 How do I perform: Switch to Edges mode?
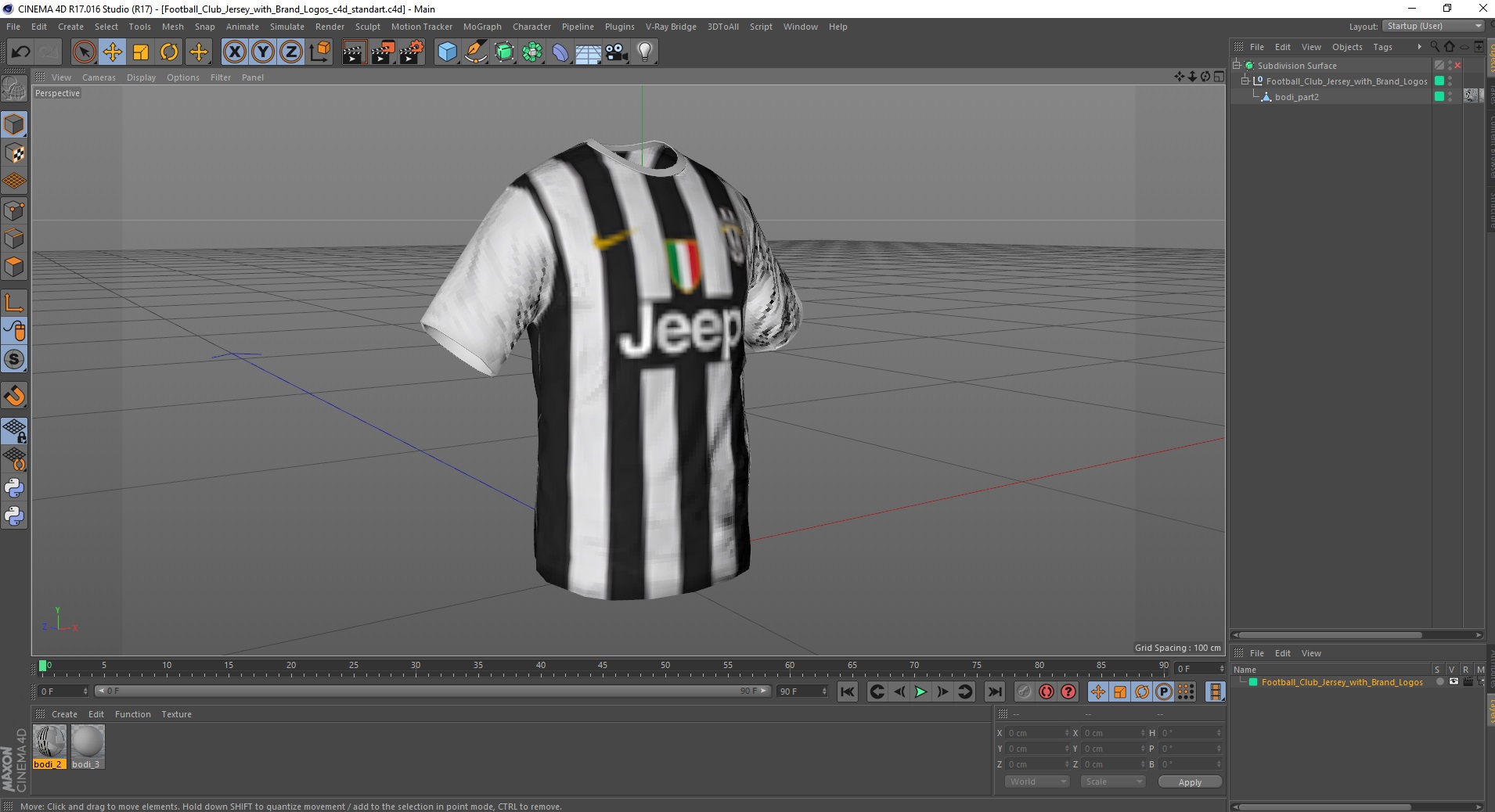[14, 239]
